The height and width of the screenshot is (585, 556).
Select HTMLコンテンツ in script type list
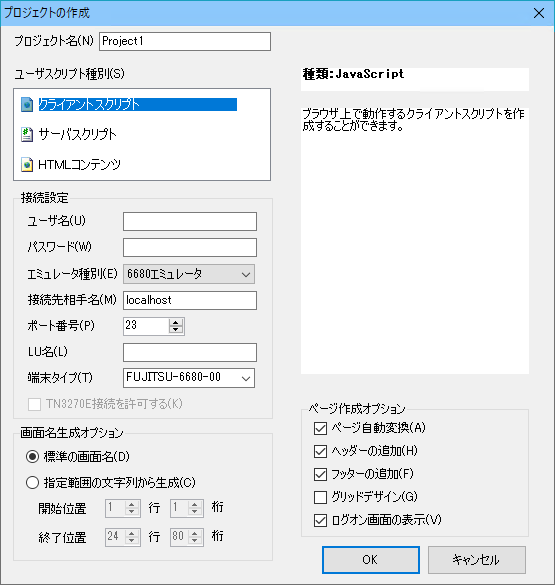(x=79, y=164)
